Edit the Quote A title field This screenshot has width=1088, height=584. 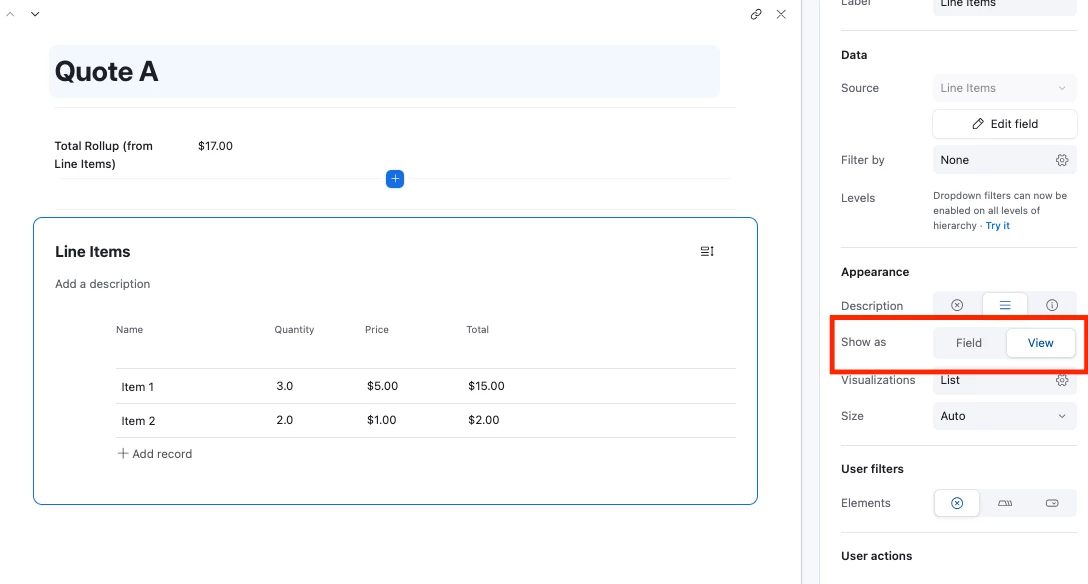click(384, 71)
